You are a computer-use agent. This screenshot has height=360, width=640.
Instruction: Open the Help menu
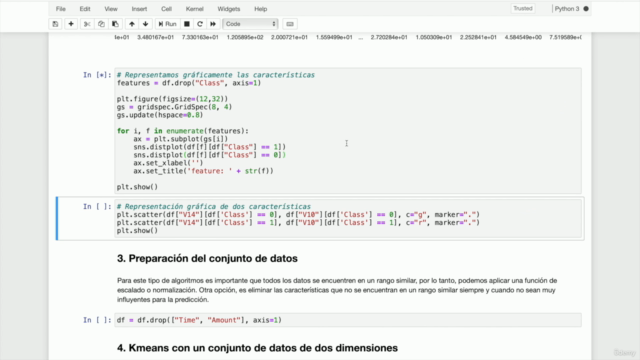coord(260,9)
